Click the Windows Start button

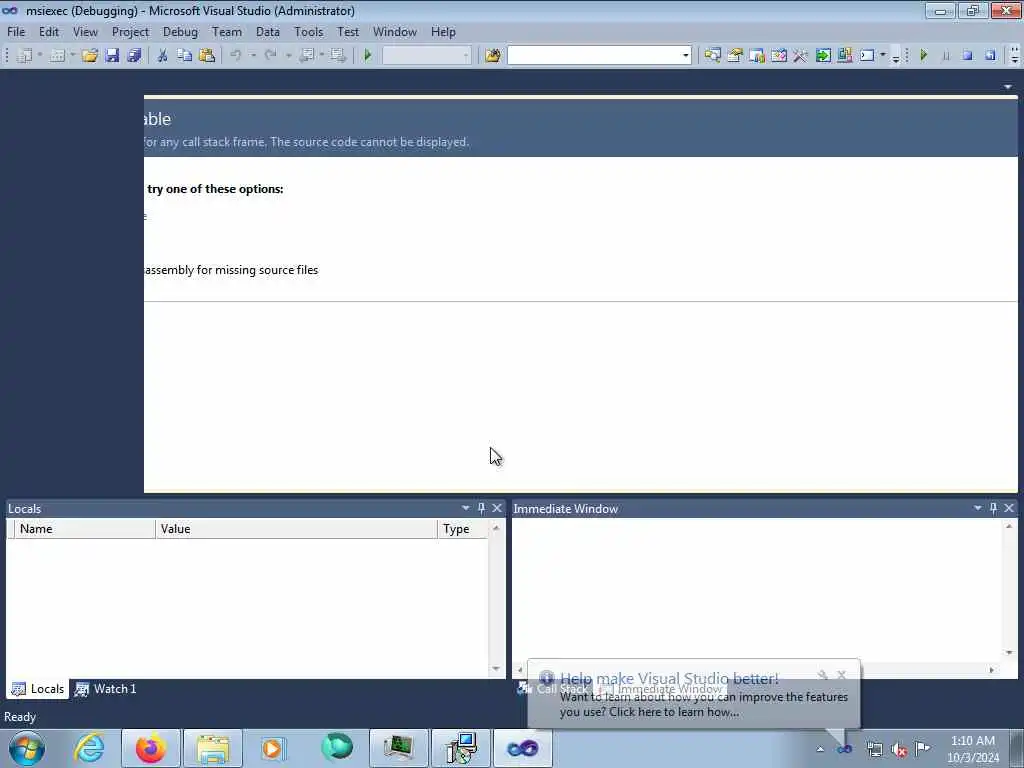coord(27,748)
